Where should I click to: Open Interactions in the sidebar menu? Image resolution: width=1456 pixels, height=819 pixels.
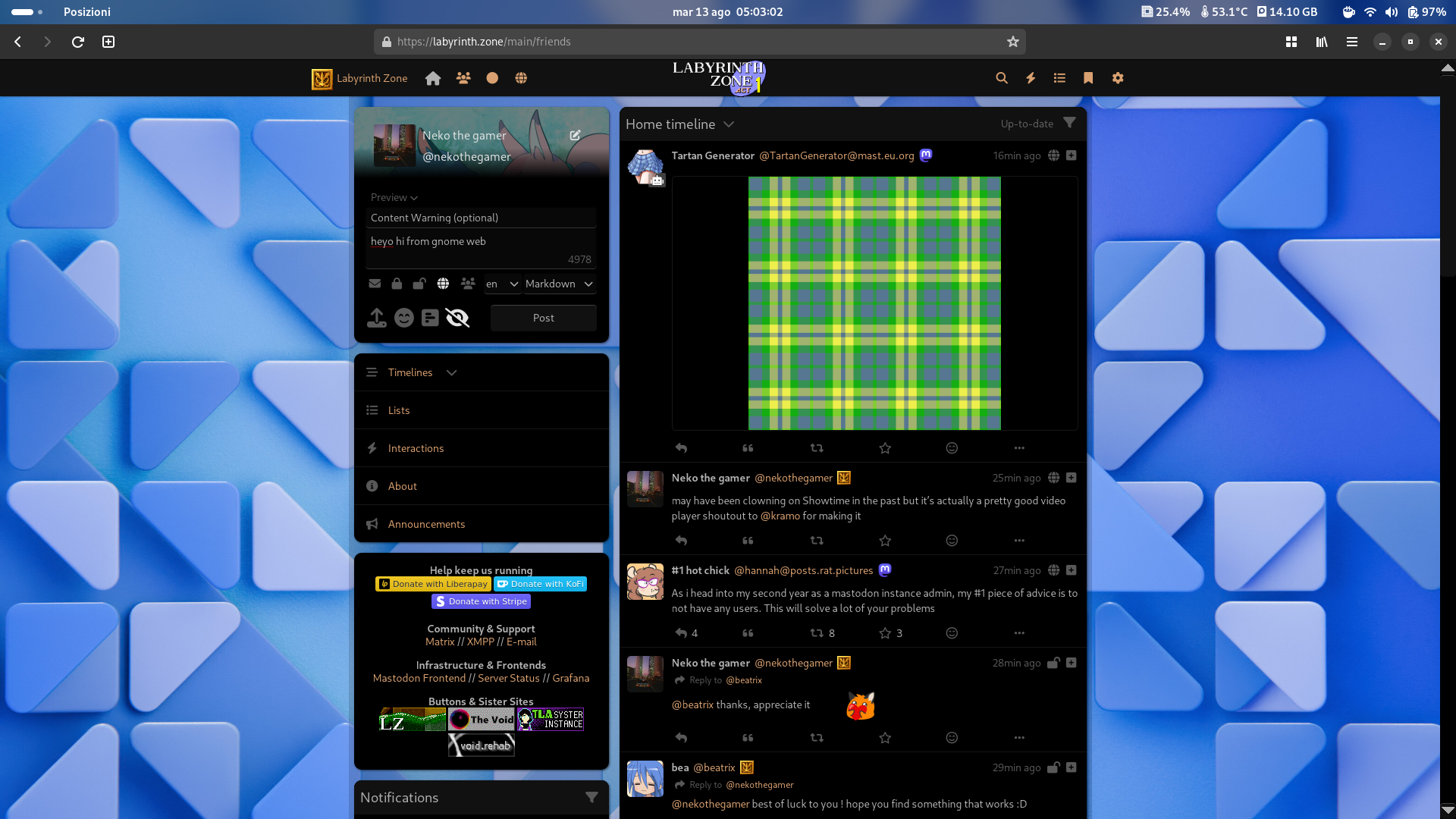pos(416,448)
